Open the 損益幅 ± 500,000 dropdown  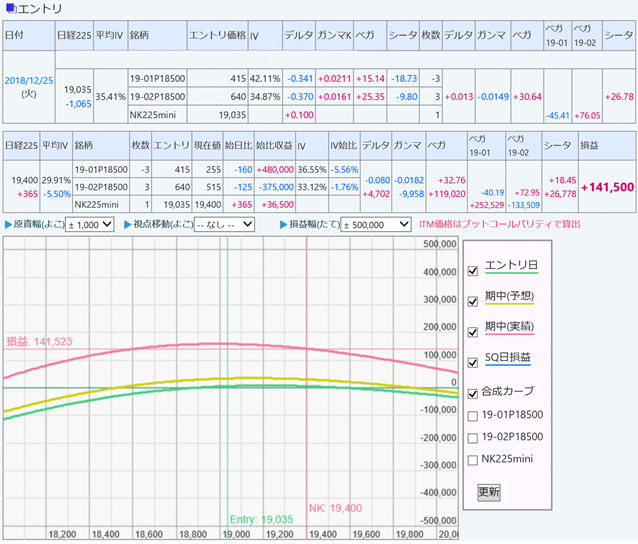coord(376,225)
